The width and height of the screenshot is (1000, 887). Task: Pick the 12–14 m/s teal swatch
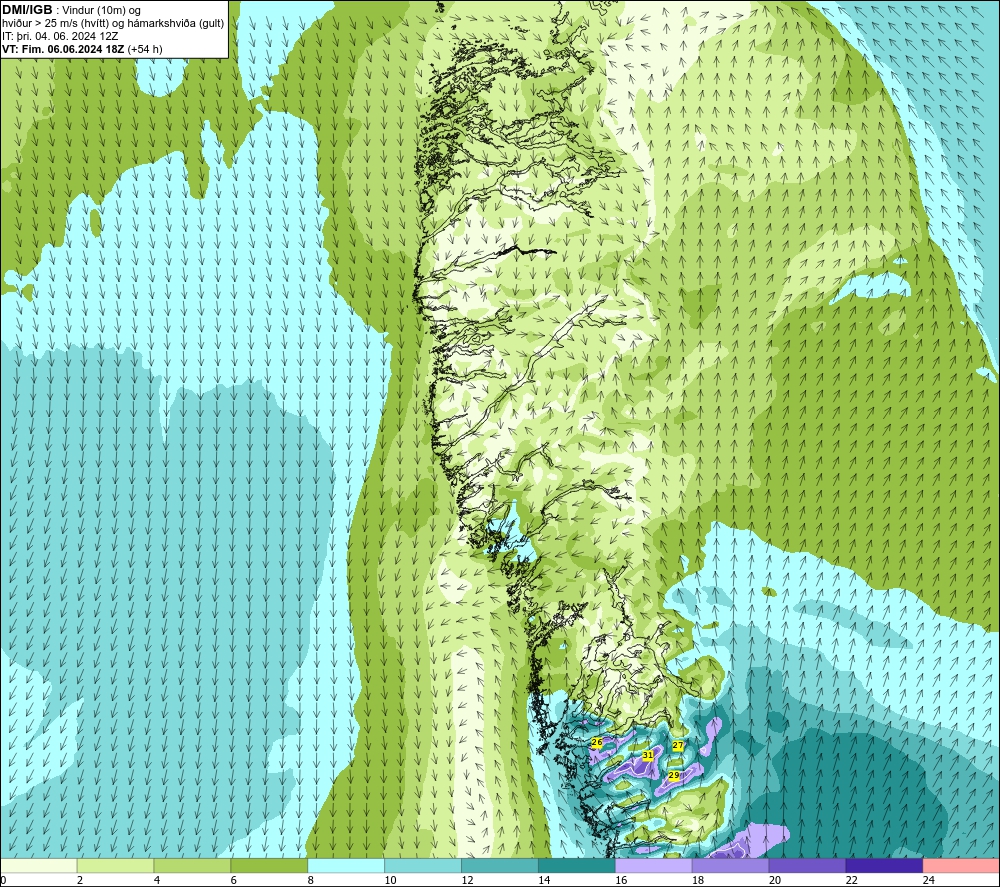[500, 865]
